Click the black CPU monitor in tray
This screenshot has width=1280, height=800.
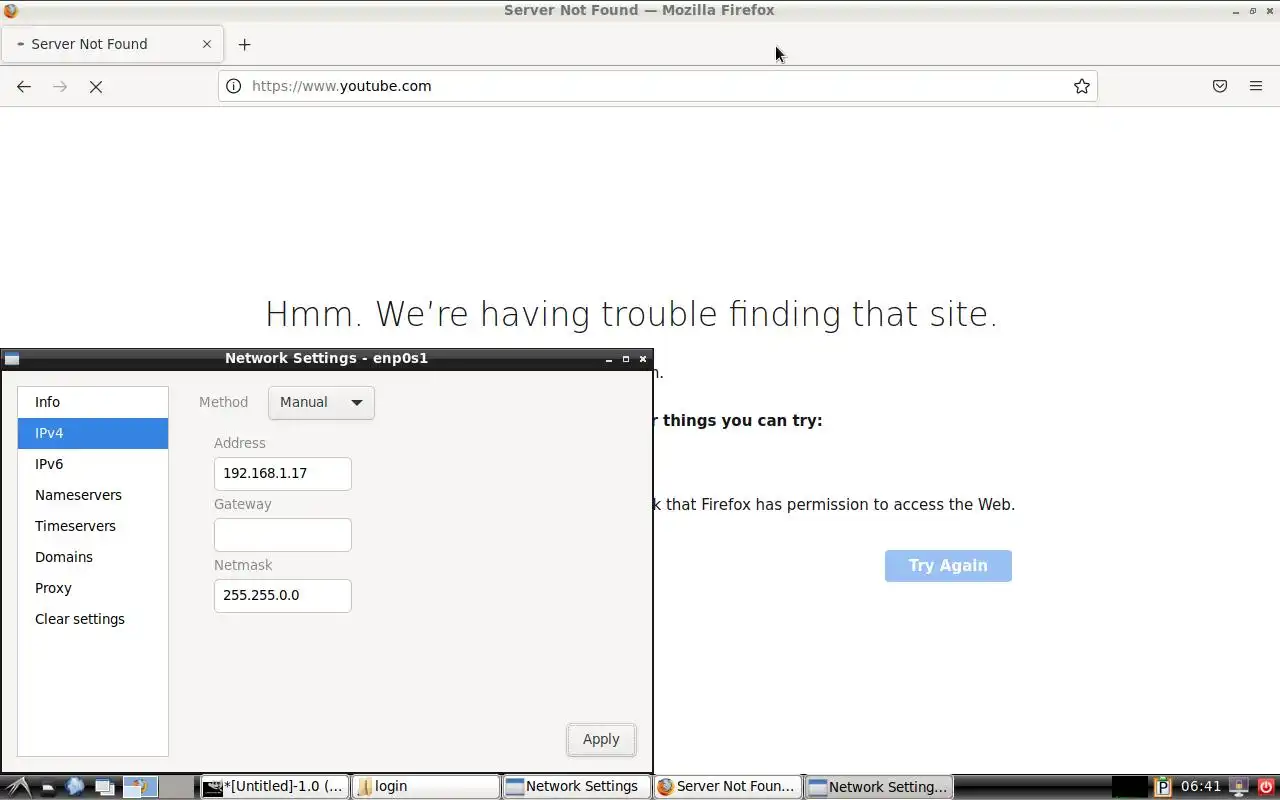(1129, 787)
